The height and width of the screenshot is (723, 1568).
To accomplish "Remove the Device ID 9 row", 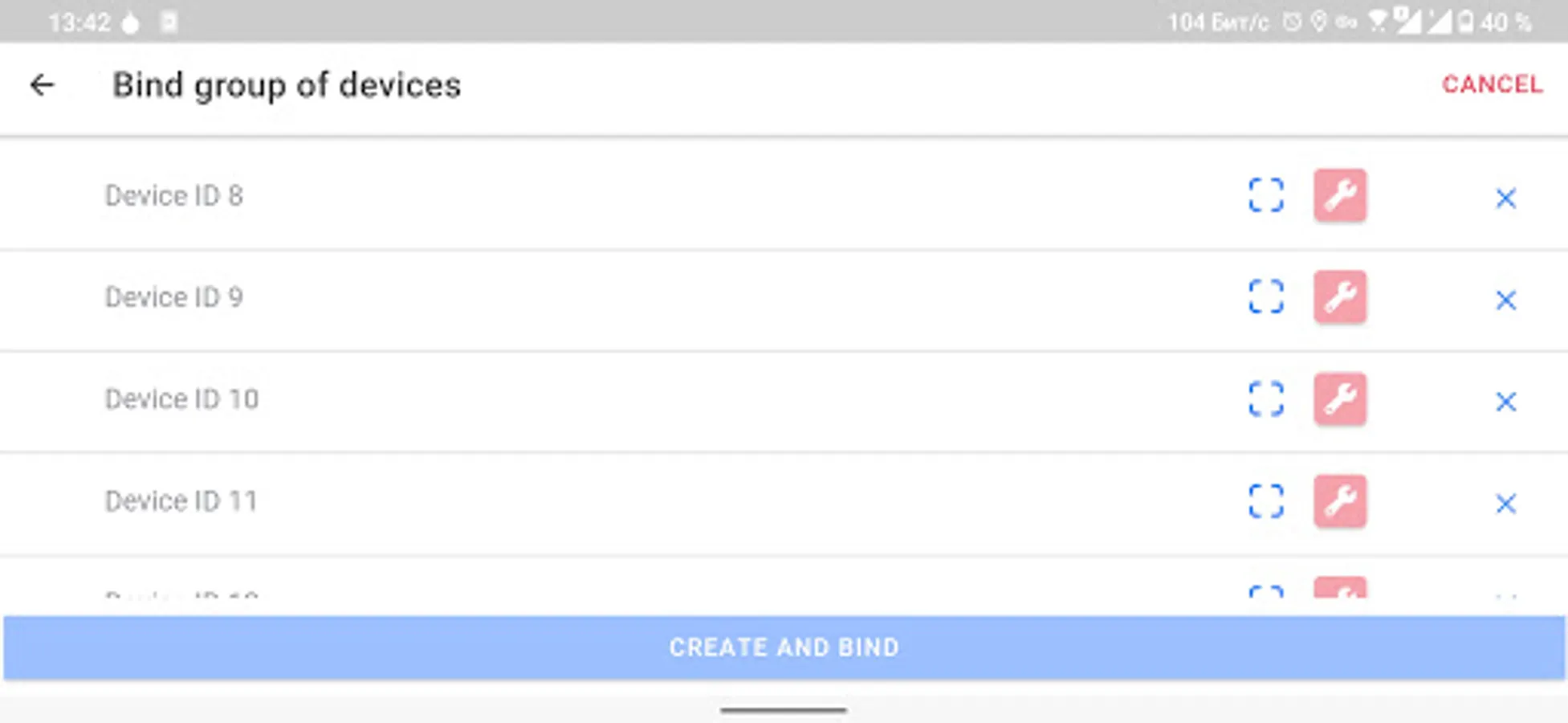I will pos(1505,300).
